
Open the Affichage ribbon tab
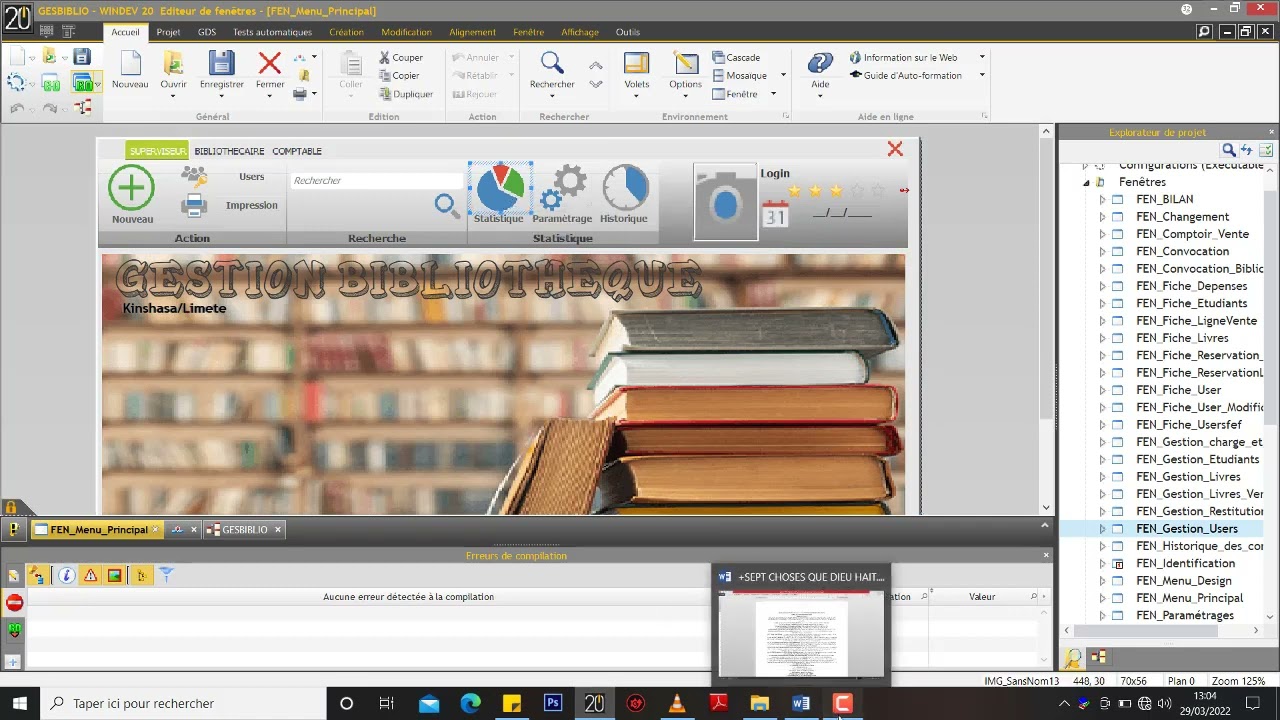tap(579, 32)
